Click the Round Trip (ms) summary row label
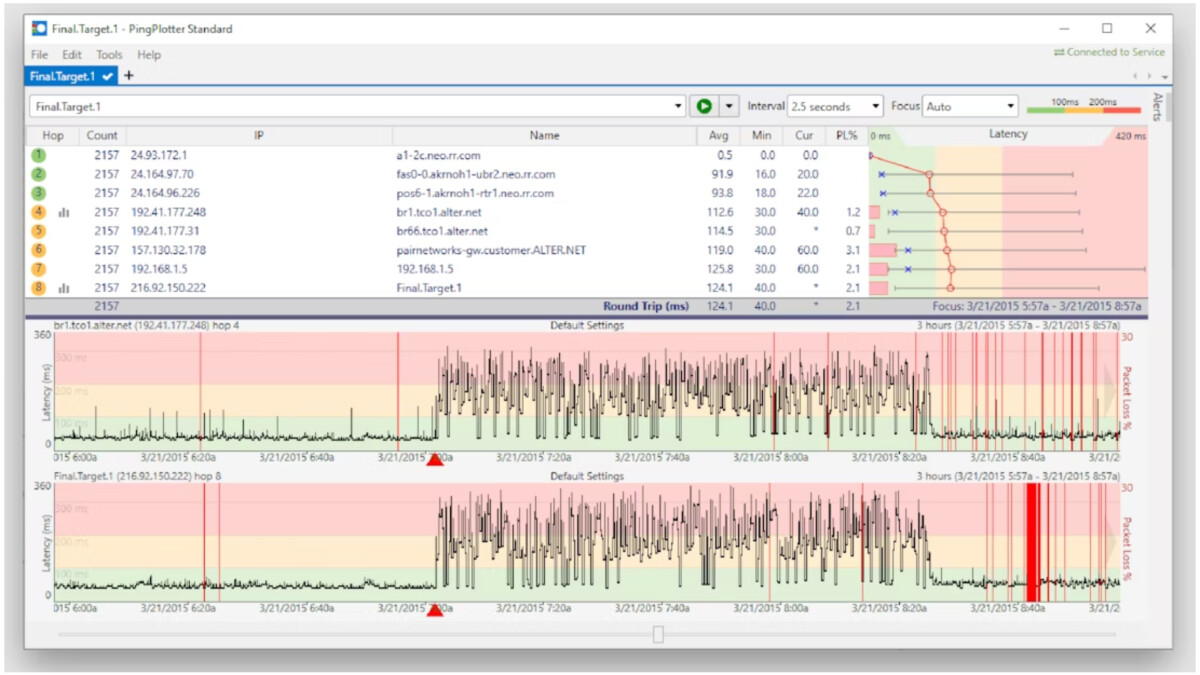 coord(646,307)
